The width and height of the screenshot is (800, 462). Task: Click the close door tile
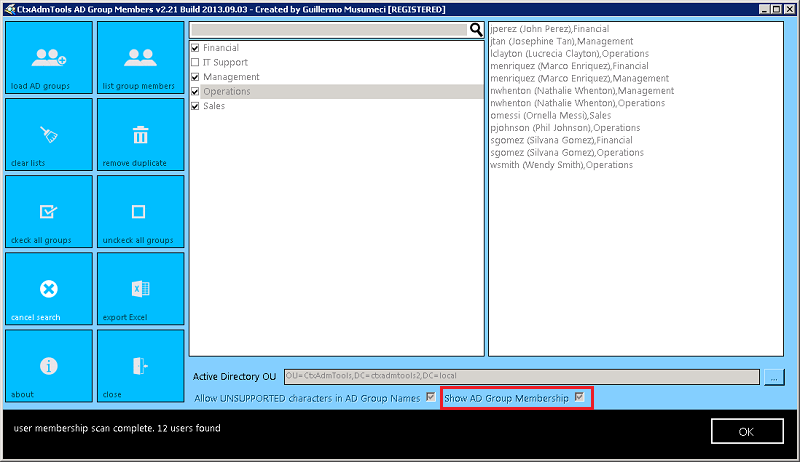tap(140, 366)
